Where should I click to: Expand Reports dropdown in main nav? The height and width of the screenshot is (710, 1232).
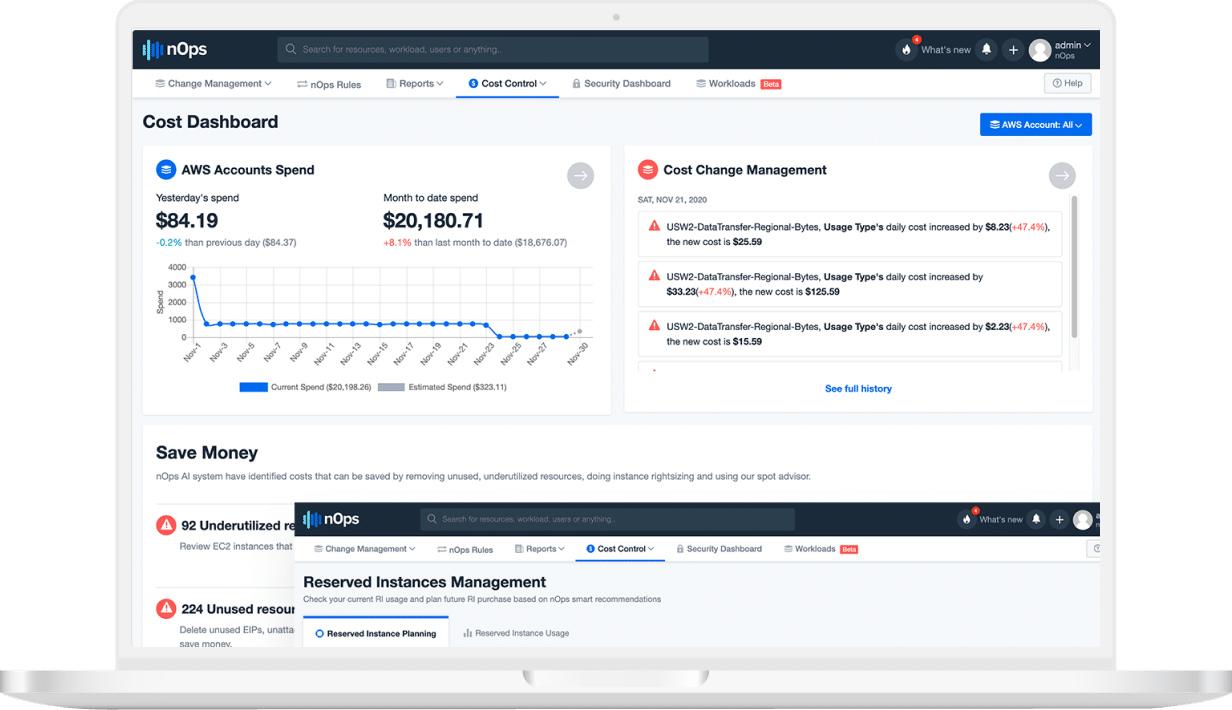coord(414,84)
